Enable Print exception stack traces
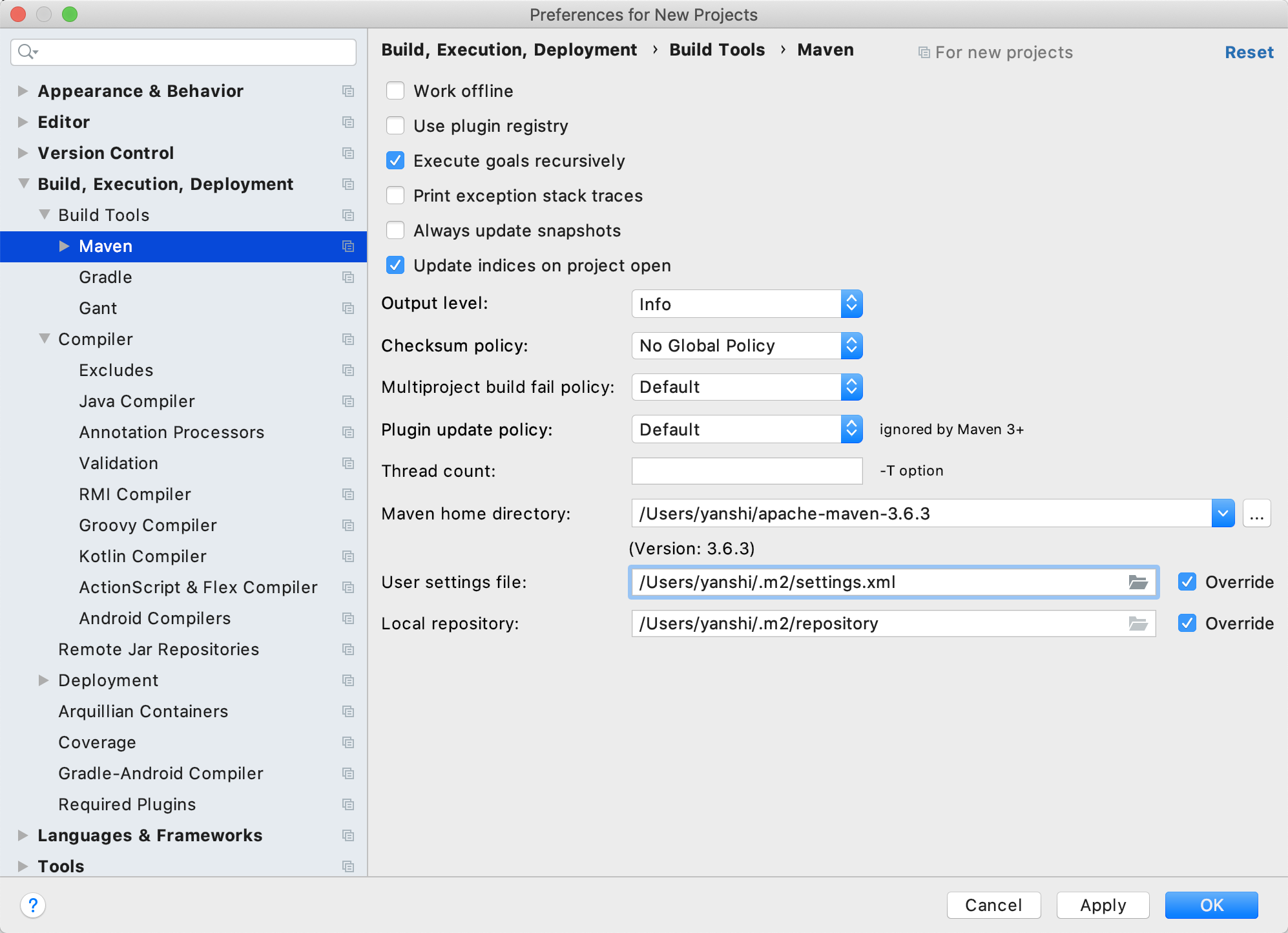1288x933 pixels. [395, 195]
